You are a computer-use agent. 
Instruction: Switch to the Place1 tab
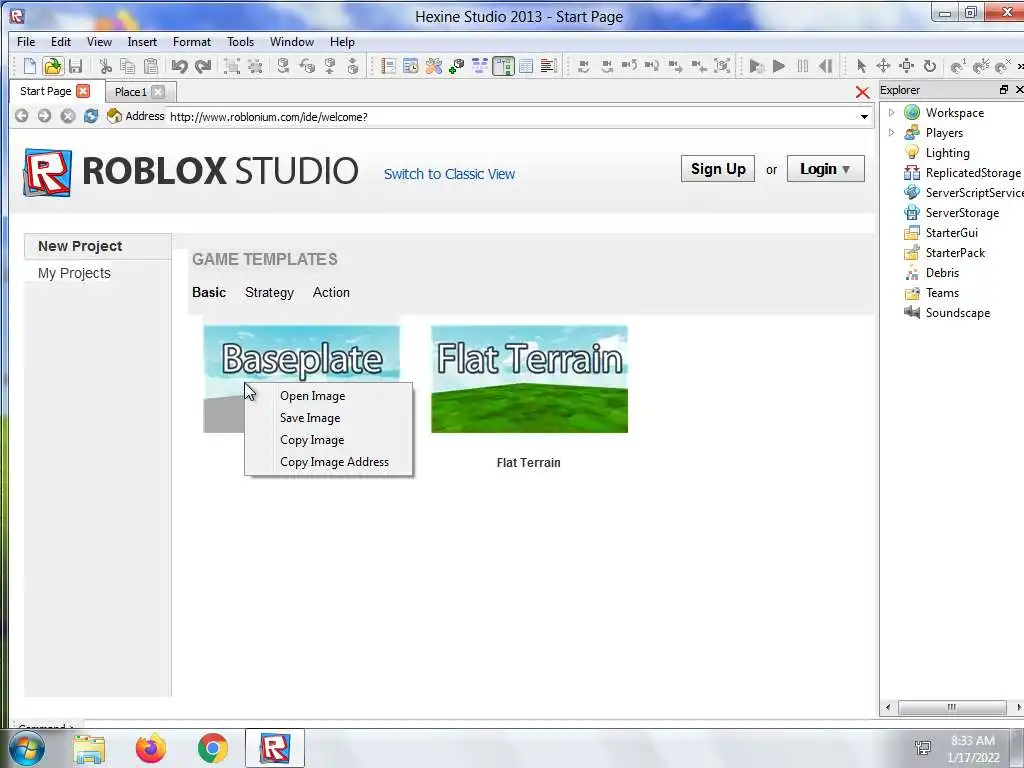coord(131,92)
